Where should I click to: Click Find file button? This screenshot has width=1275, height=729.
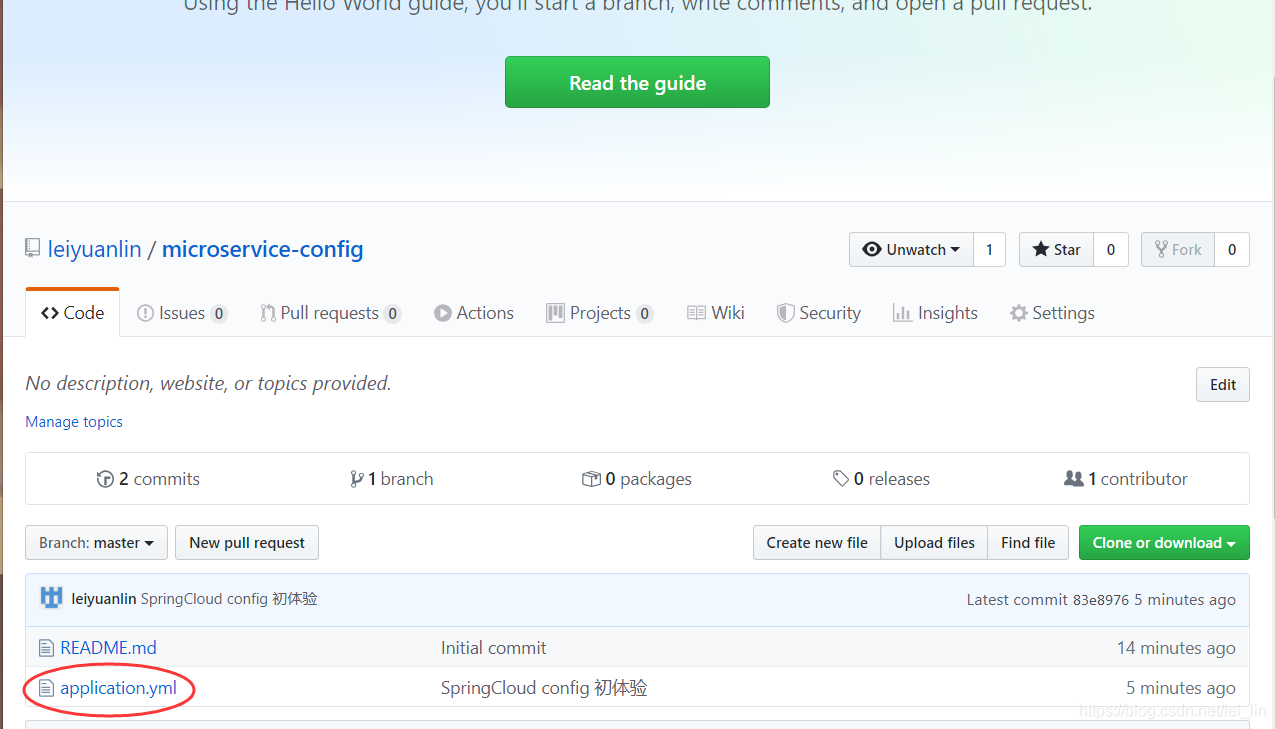click(1028, 543)
